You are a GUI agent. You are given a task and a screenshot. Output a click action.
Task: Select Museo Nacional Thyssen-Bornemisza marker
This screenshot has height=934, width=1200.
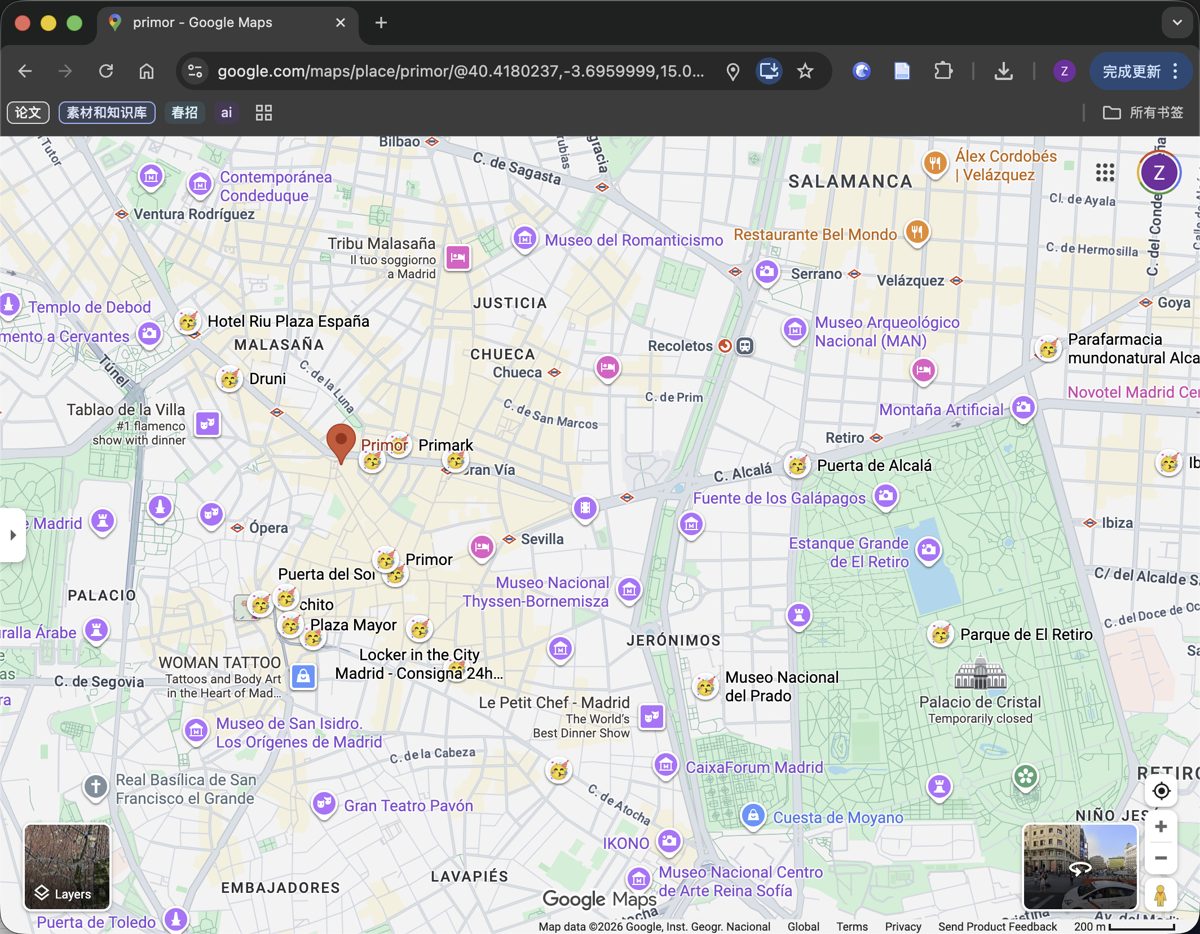(x=628, y=590)
